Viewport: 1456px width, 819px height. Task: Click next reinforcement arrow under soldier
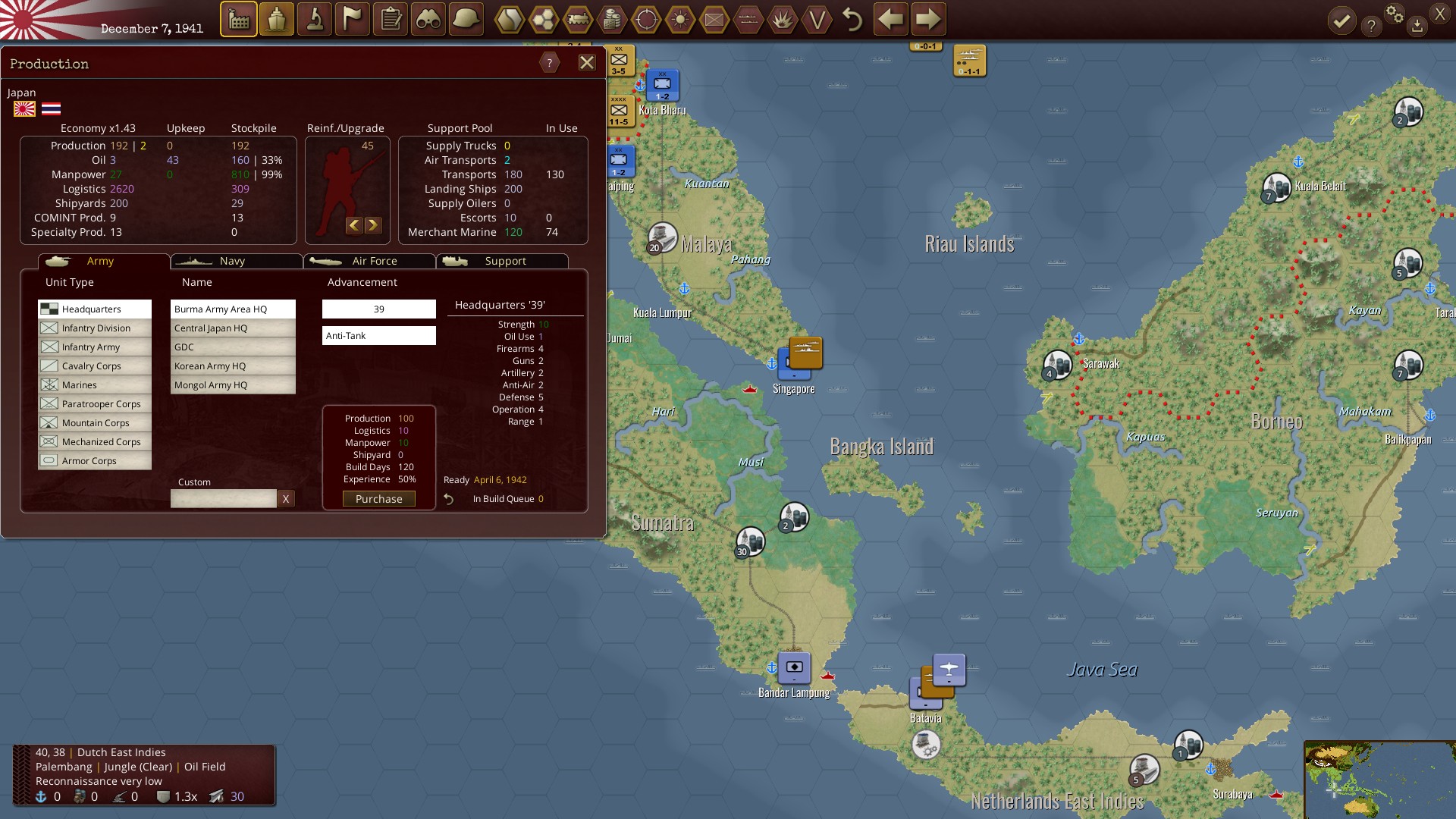pyautogui.click(x=372, y=225)
